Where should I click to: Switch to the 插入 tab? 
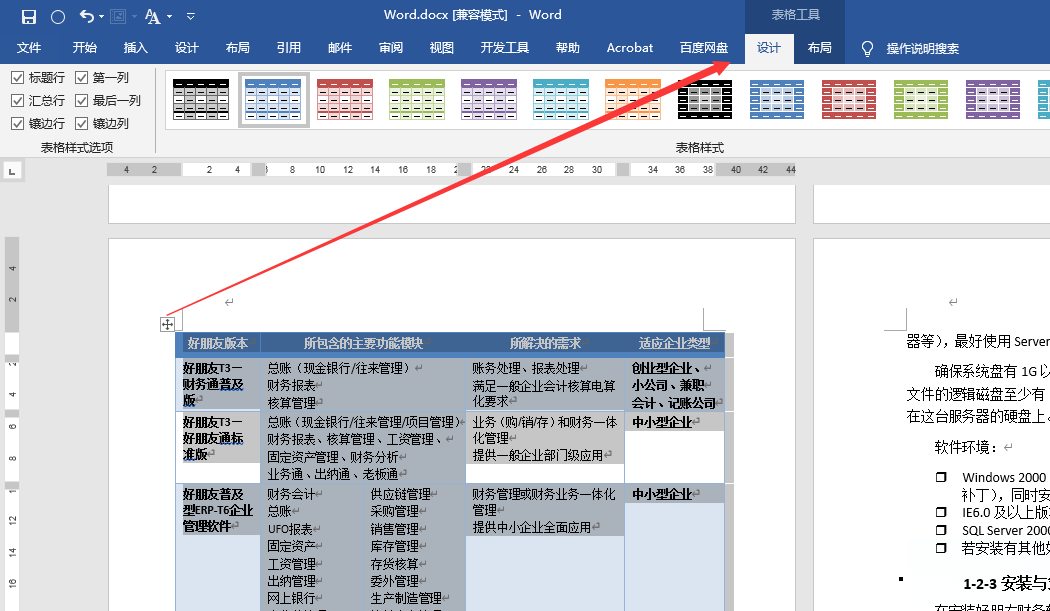(x=136, y=48)
